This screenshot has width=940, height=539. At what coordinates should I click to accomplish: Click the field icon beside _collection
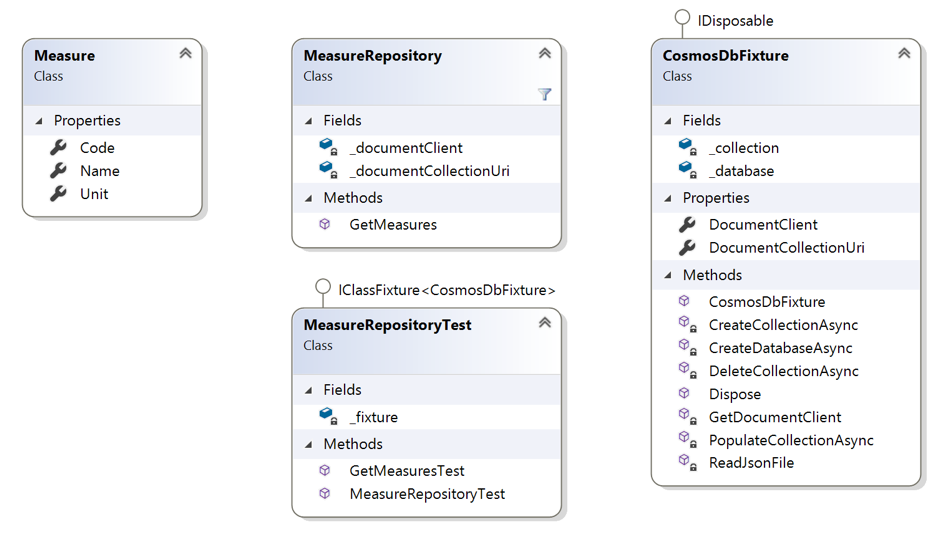point(687,147)
